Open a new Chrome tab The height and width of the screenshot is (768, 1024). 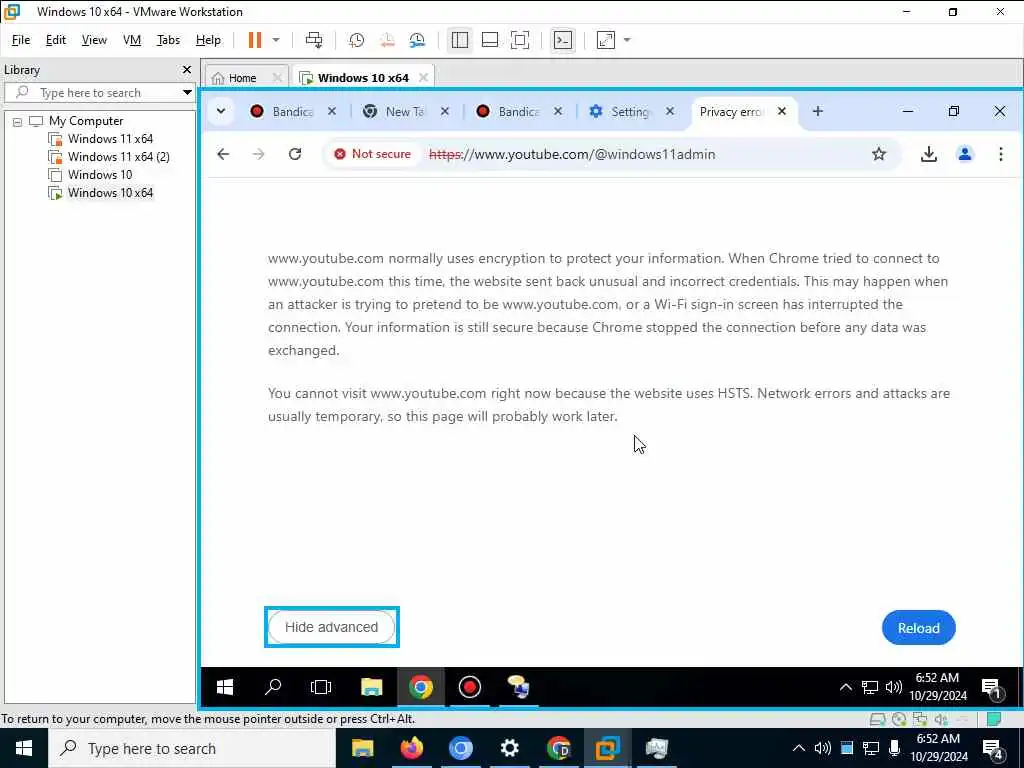(x=818, y=111)
